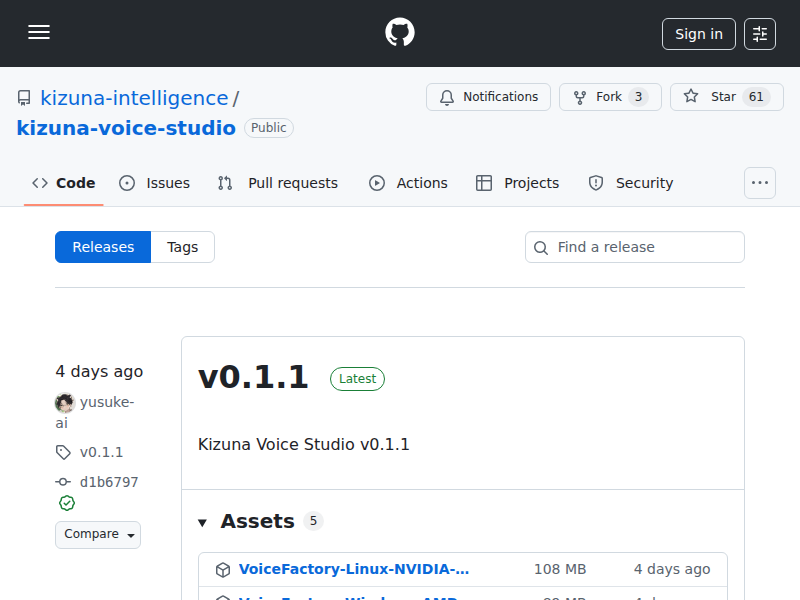Click the yusuke-ai avatar image
The height and width of the screenshot is (600, 800).
pos(64,403)
